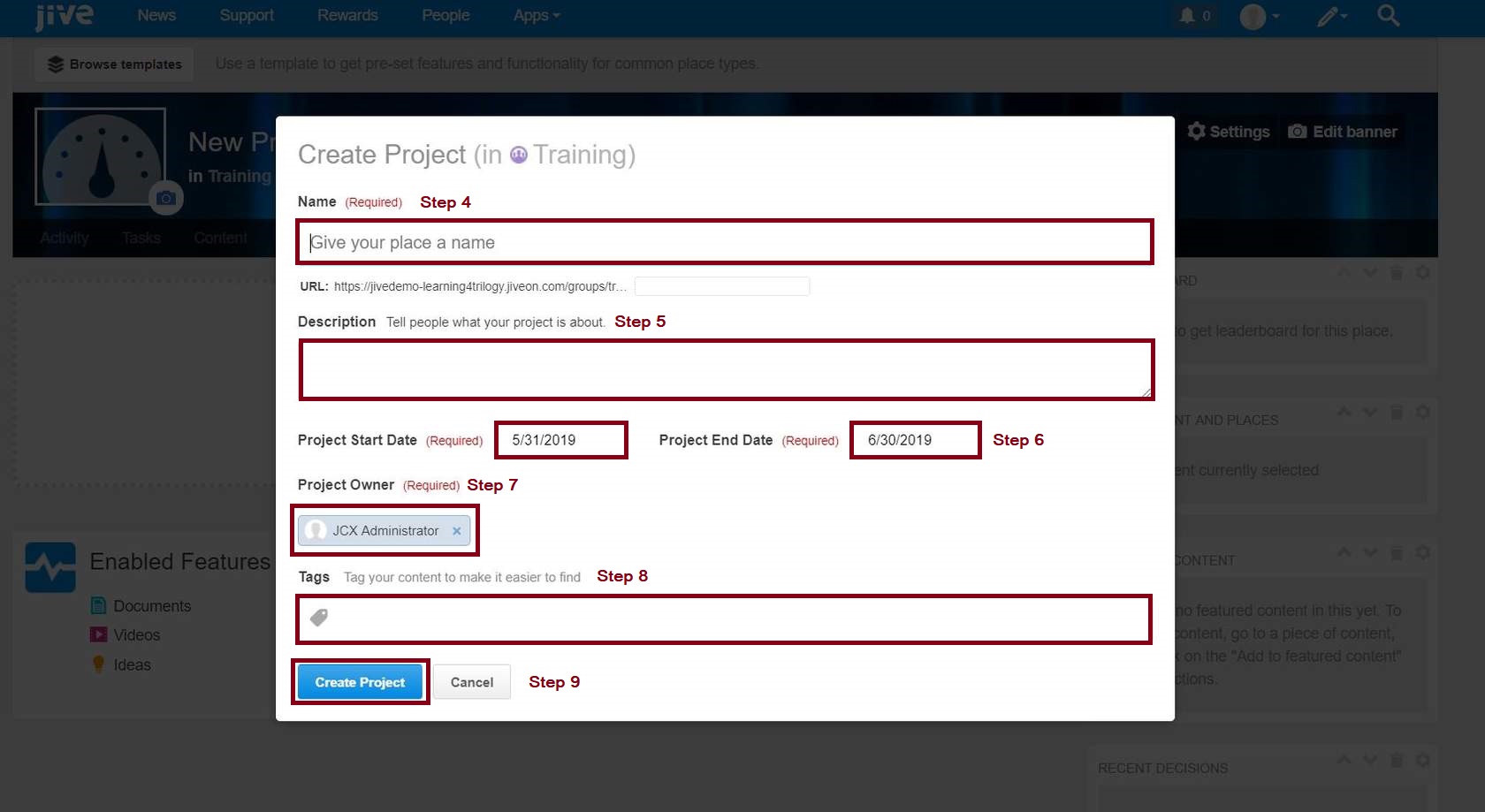
Task: Click the Edit banner camera button
Action: (x=1343, y=132)
